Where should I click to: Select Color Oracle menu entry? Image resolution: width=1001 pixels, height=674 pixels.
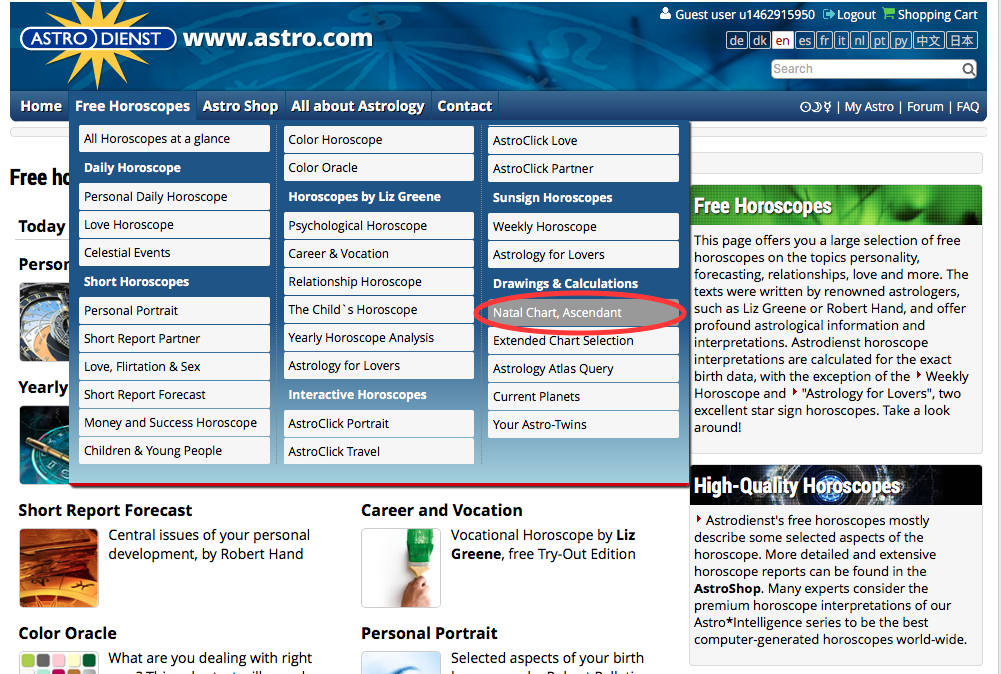pos(379,167)
